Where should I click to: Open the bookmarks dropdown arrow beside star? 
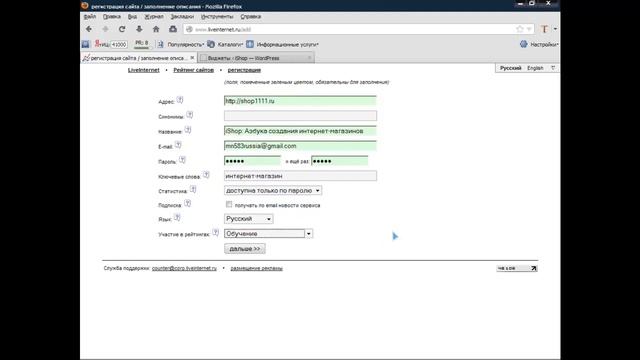529,29
